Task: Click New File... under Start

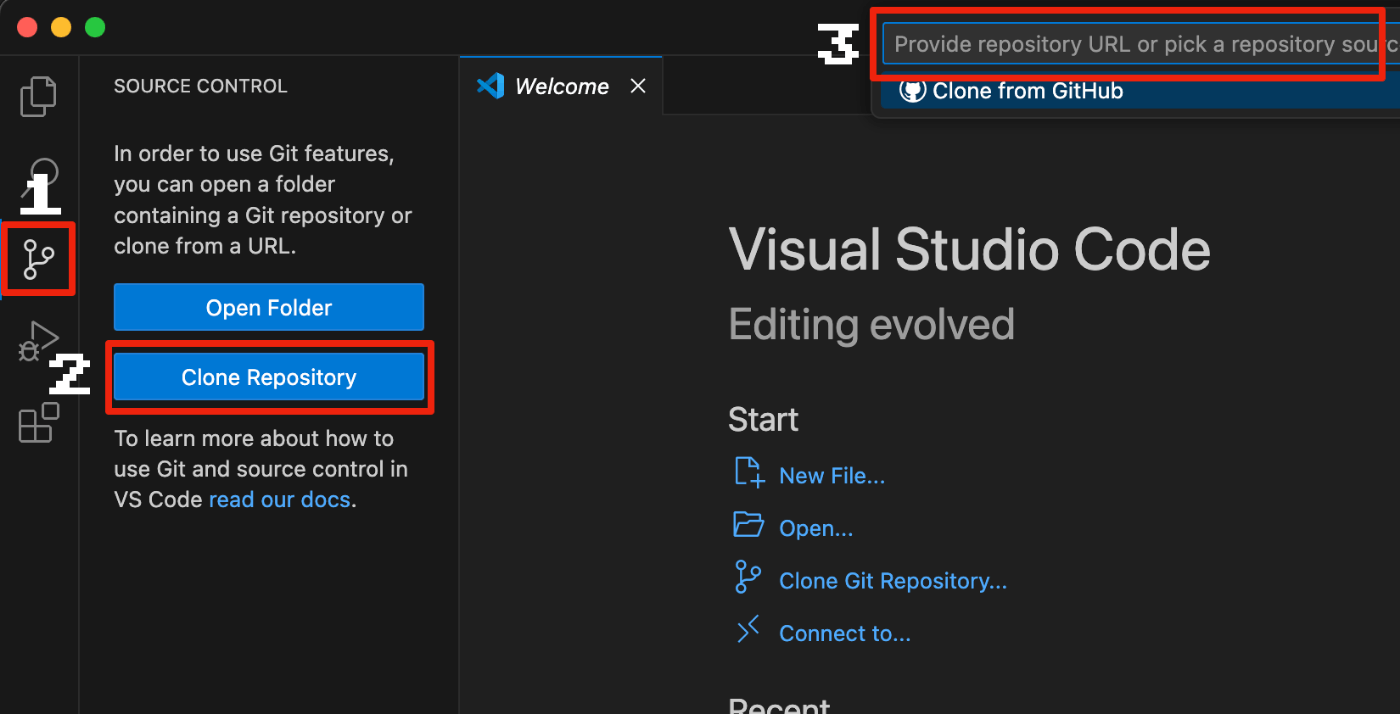Action: [832, 476]
